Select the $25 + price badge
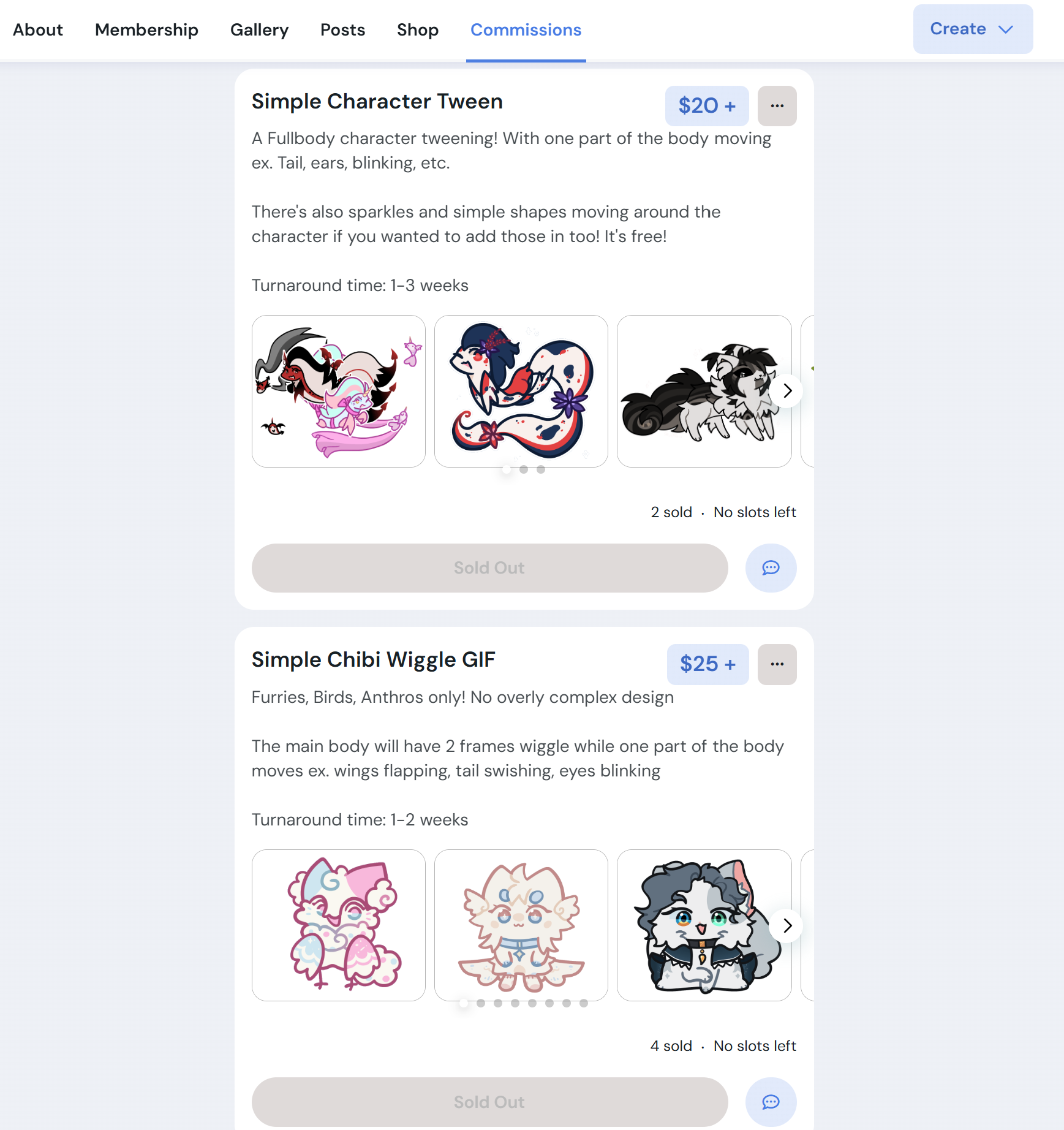 (707, 664)
